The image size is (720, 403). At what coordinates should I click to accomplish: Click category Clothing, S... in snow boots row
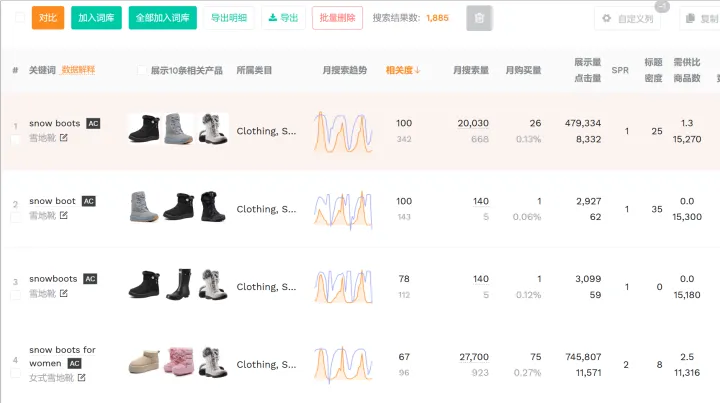click(266, 131)
